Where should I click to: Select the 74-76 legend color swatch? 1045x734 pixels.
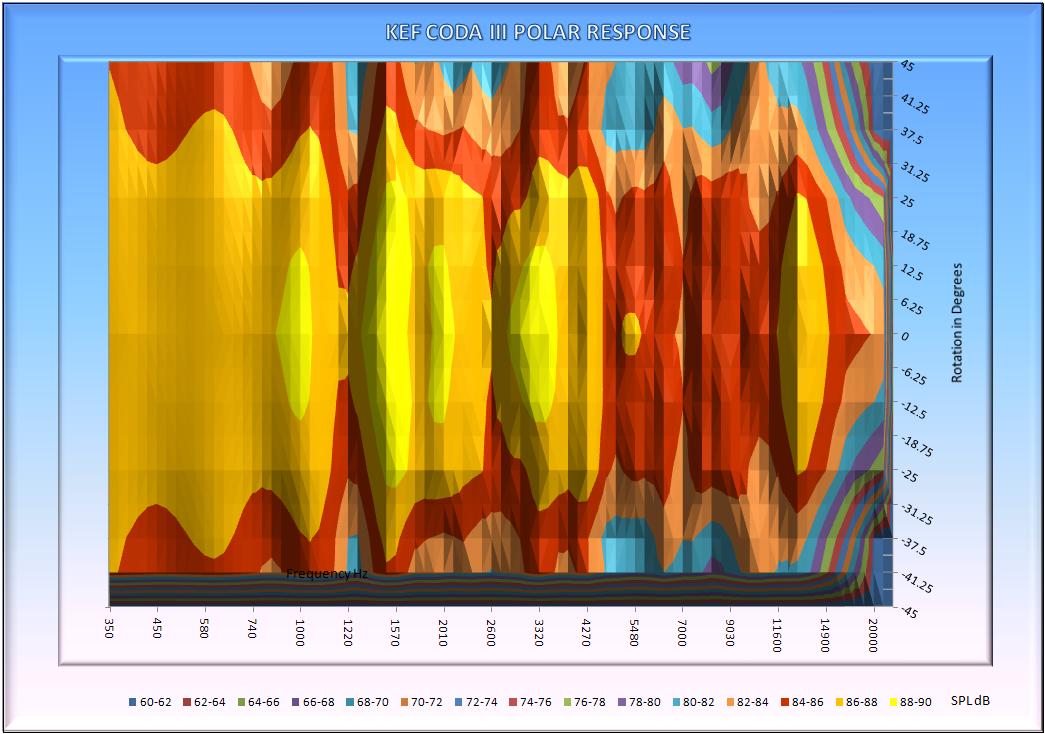[x=513, y=702]
